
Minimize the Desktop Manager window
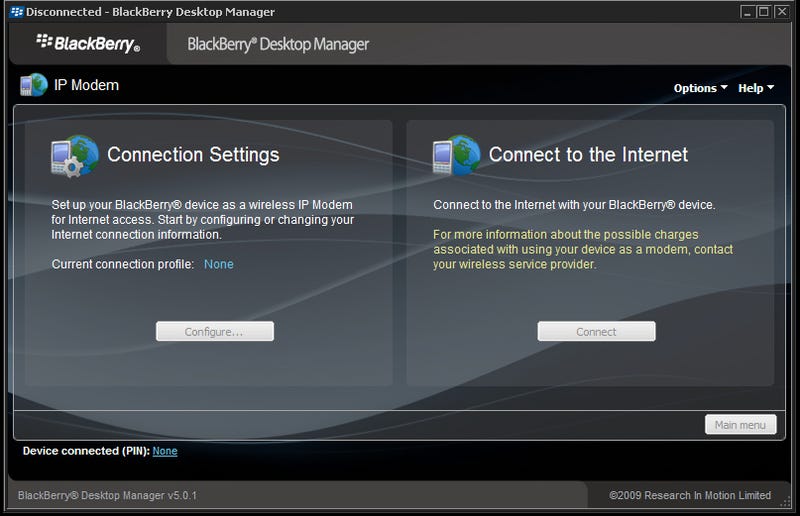coord(747,12)
